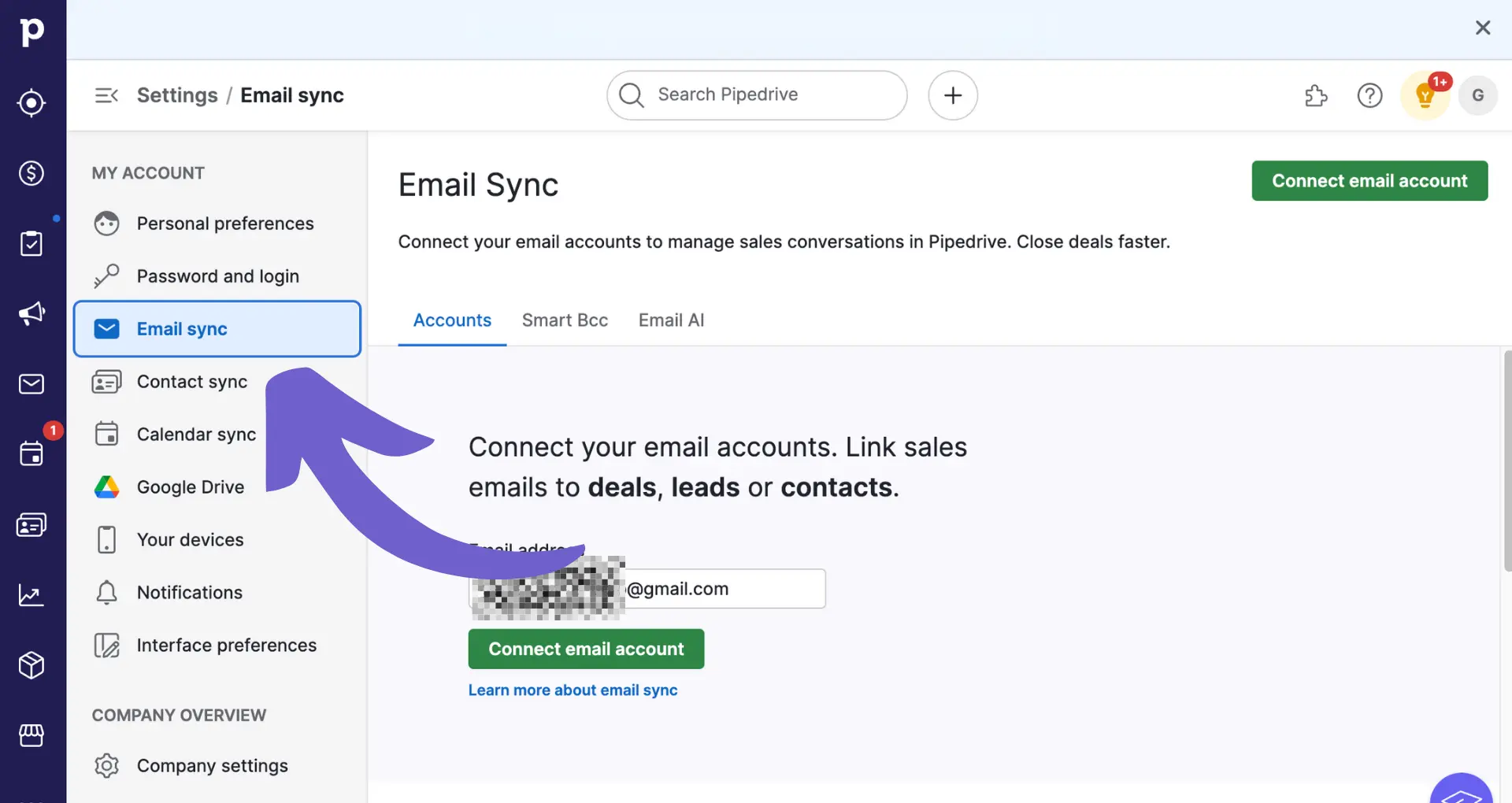Open Activities calendar icon with badge
This screenshot has height=803, width=1512.
point(31,454)
